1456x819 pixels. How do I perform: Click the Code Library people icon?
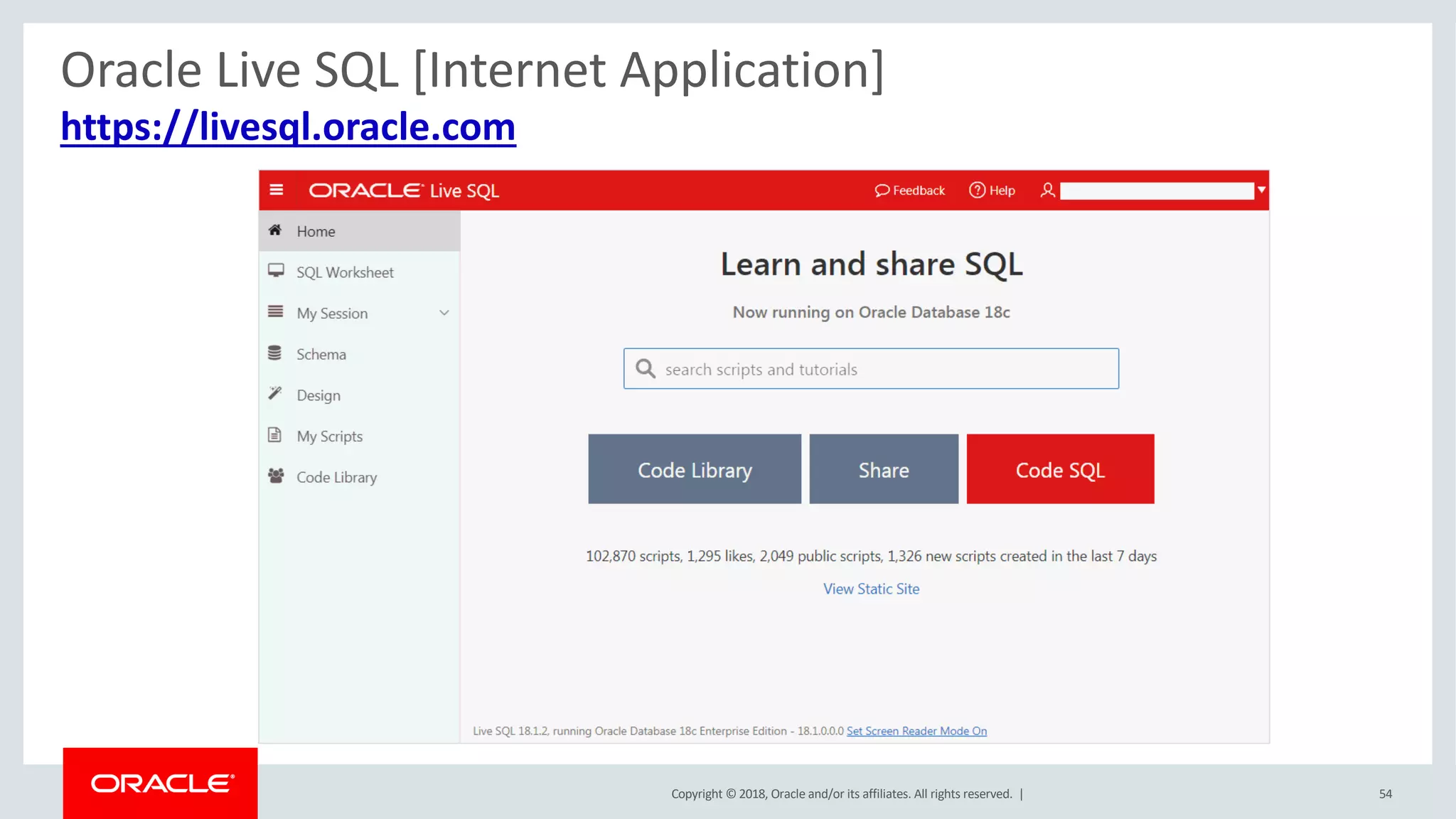click(276, 476)
